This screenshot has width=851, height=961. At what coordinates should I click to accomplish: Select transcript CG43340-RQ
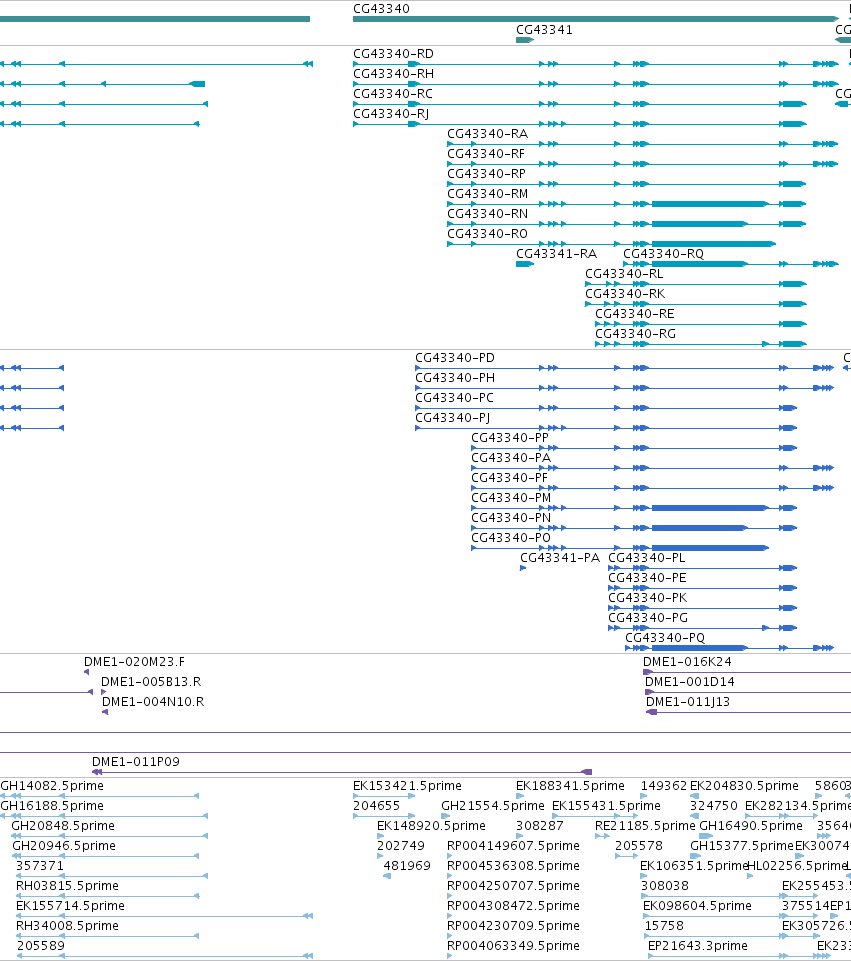(x=664, y=254)
